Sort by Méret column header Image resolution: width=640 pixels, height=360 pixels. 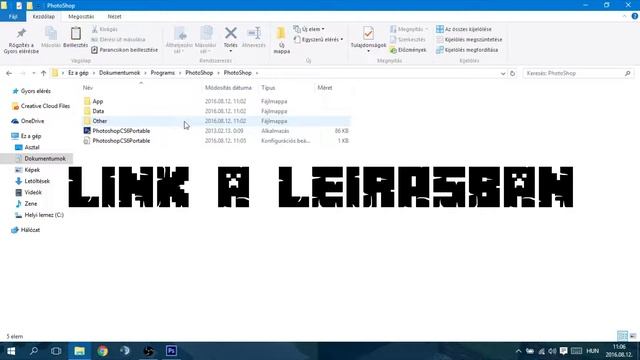click(325, 88)
